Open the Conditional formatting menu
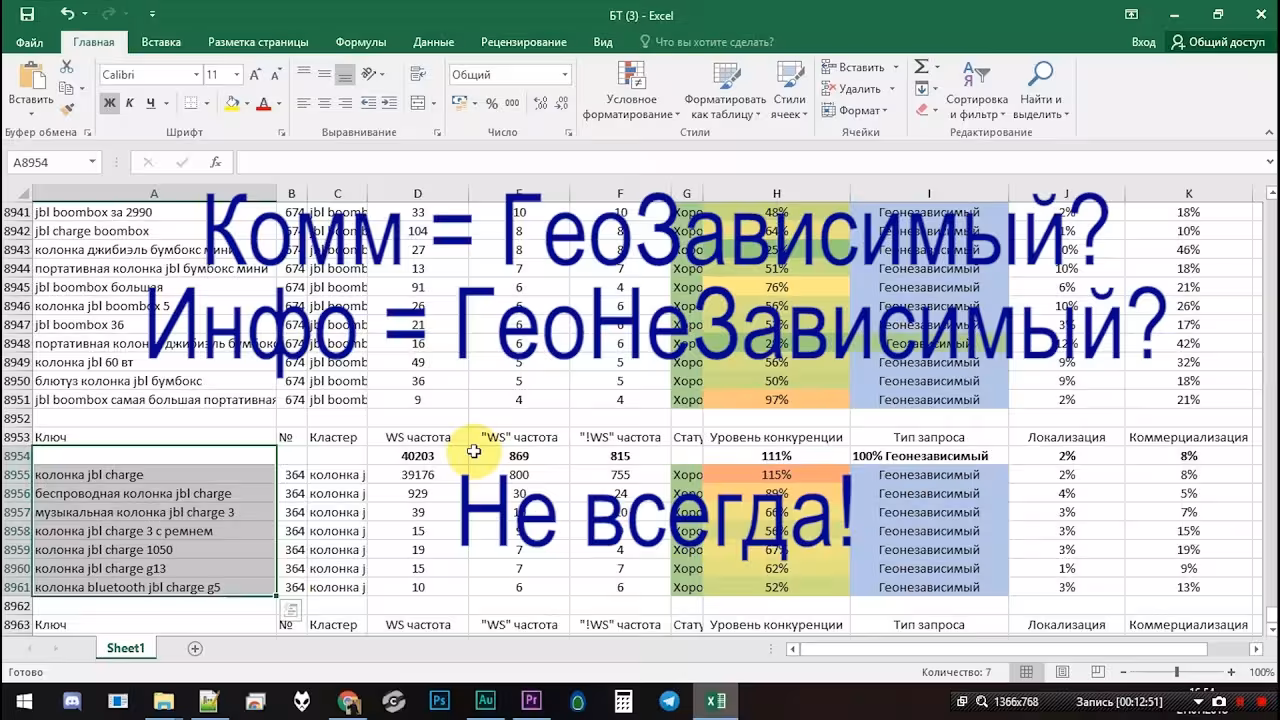1280x720 pixels. (x=630, y=95)
